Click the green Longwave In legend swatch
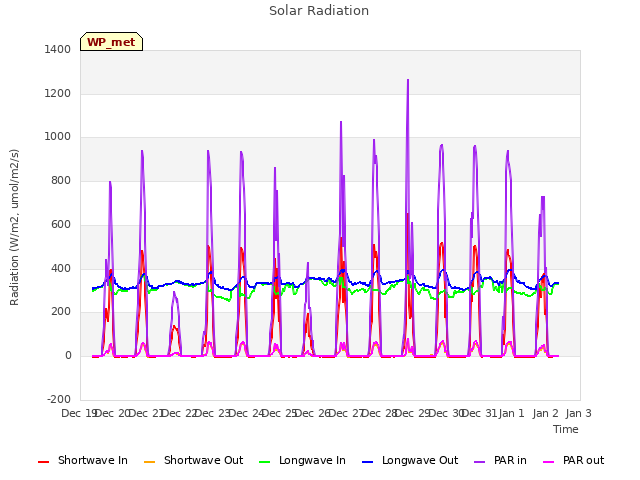 (265, 462)
